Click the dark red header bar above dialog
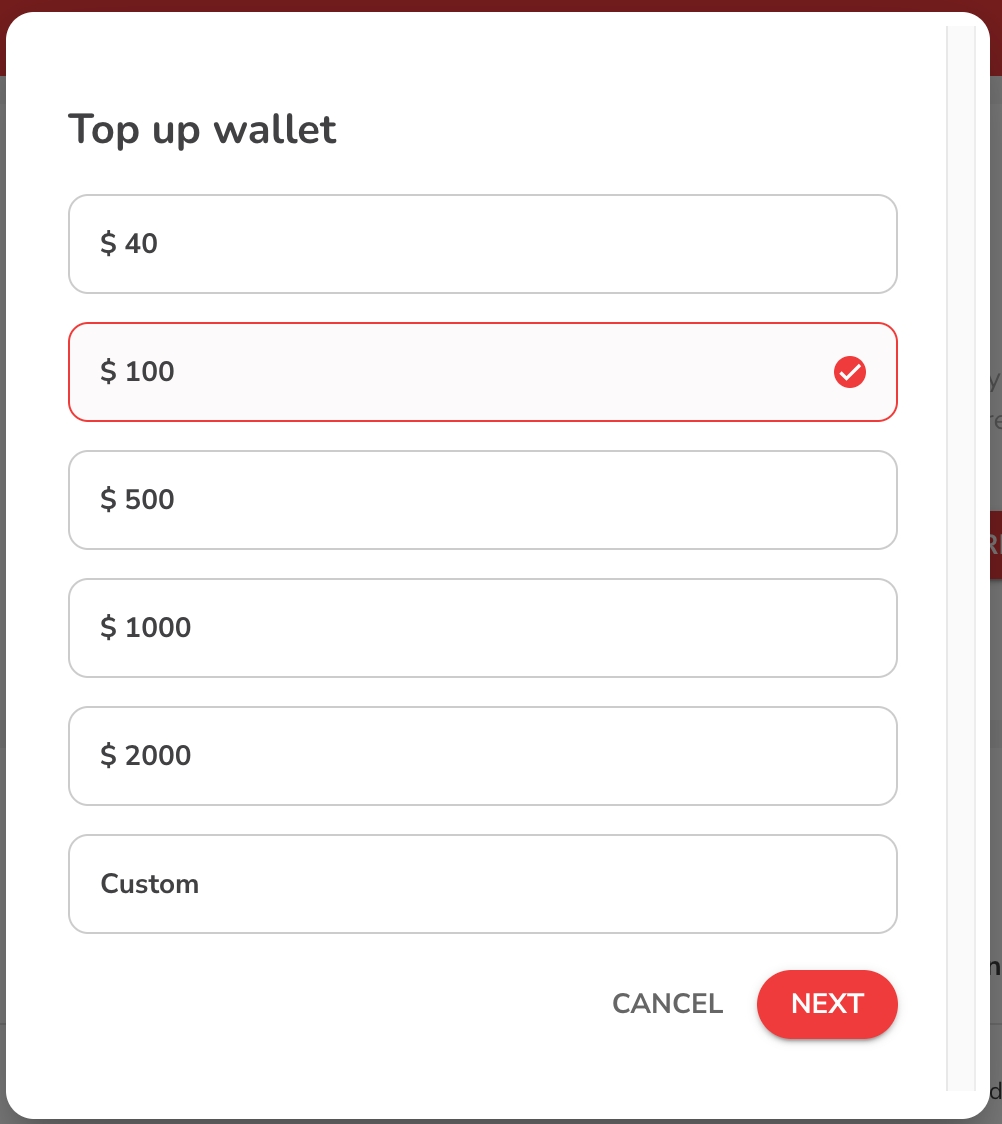 [500, 5]
